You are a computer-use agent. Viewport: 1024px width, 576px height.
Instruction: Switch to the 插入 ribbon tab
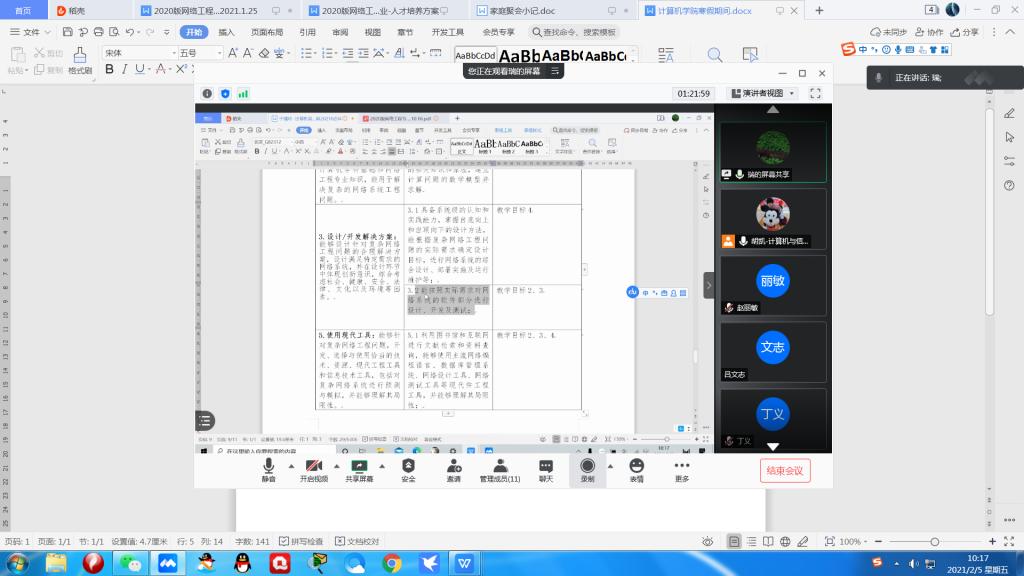click(227, 32)
